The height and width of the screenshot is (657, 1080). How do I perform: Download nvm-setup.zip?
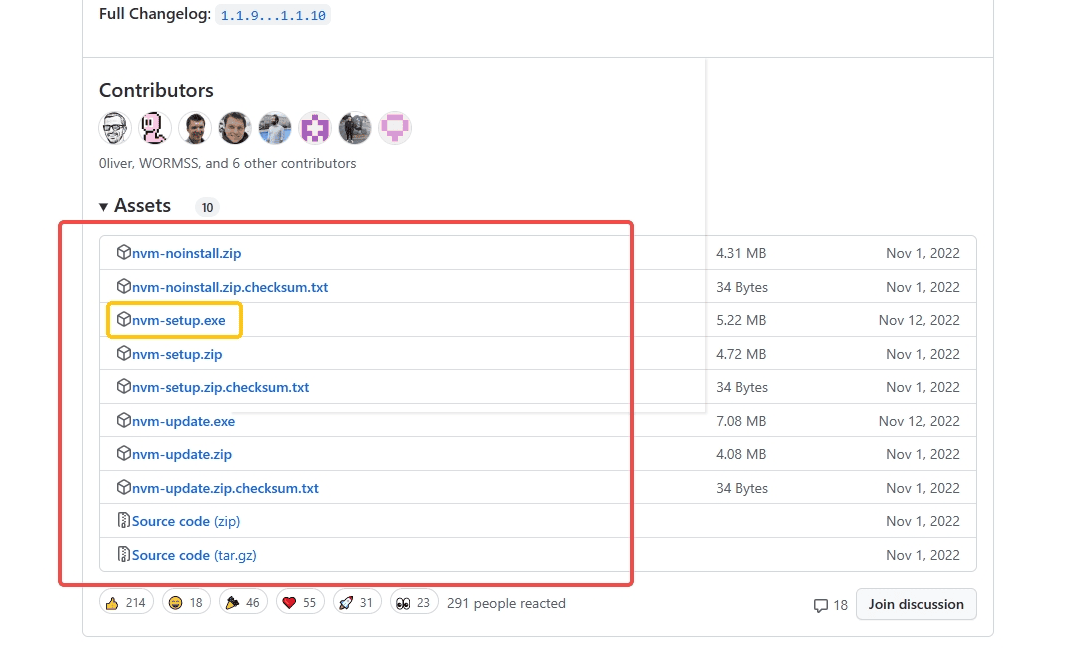click(177, 354)
